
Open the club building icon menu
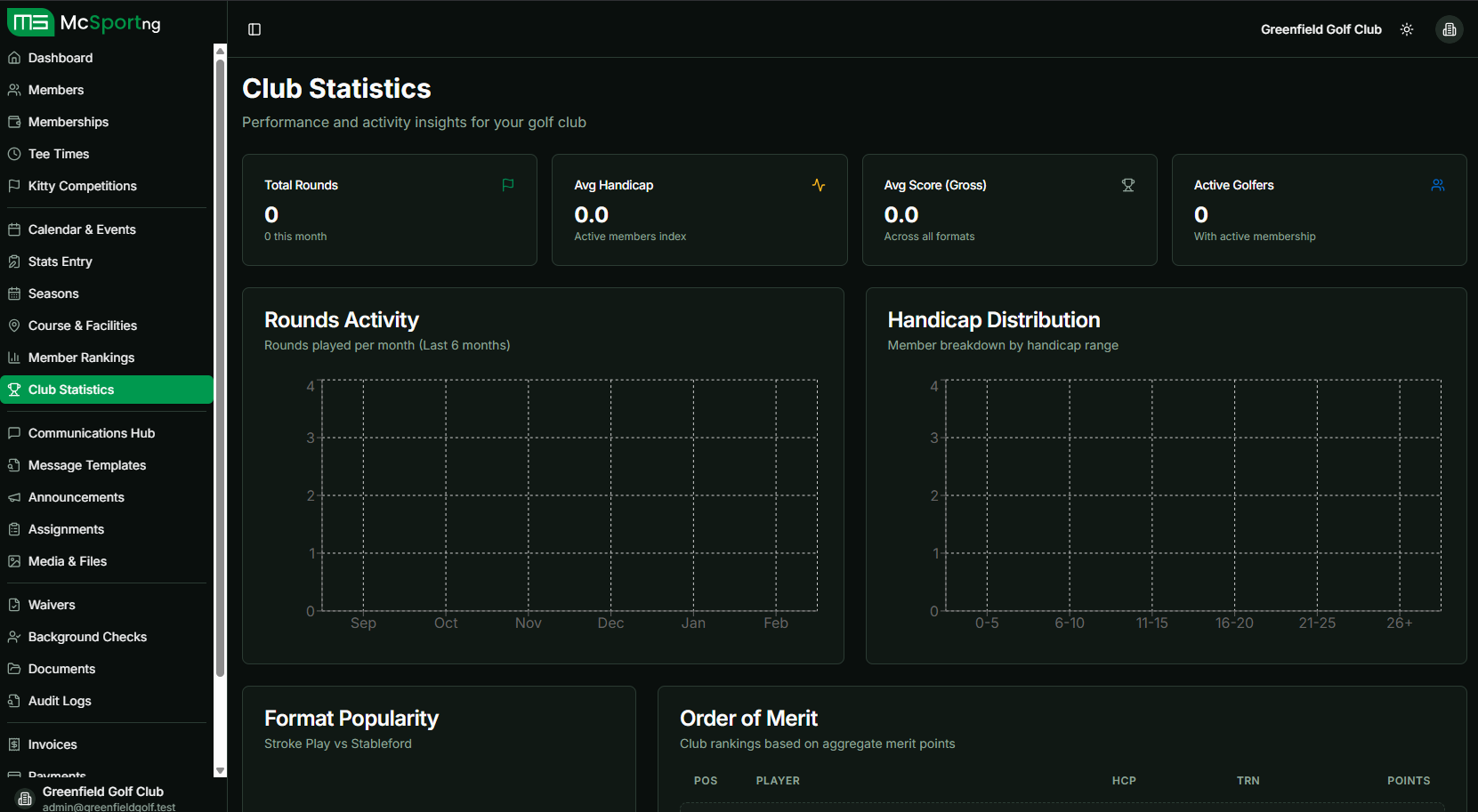1449,29
